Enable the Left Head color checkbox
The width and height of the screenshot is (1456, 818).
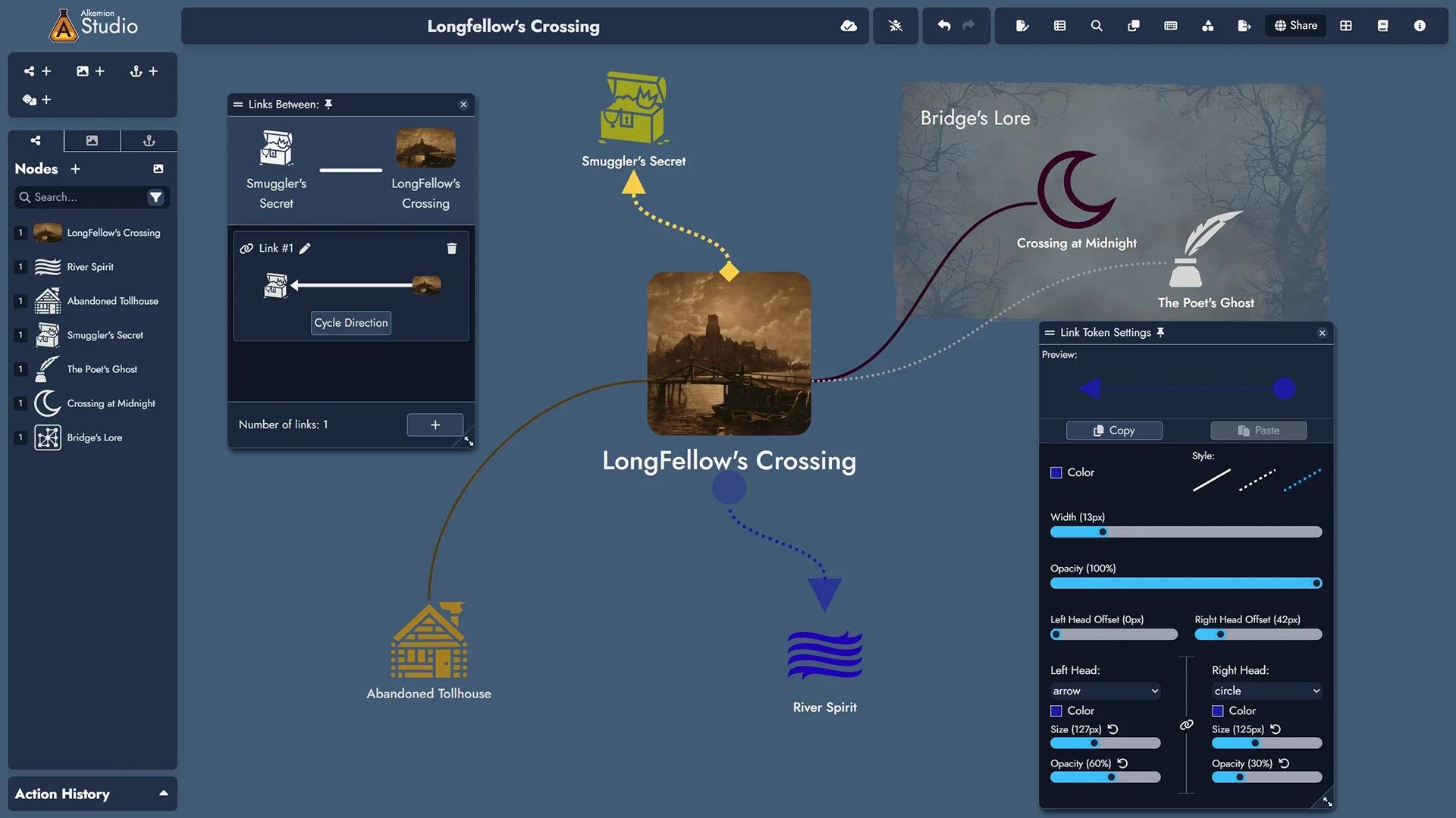click(1055, 710)
